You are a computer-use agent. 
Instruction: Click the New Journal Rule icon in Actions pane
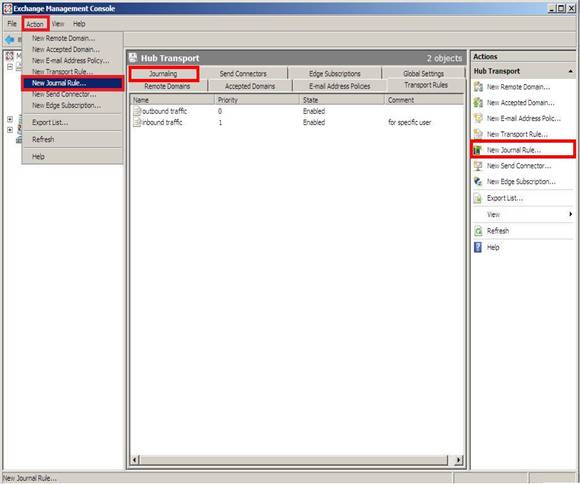[x=478, y=150]
